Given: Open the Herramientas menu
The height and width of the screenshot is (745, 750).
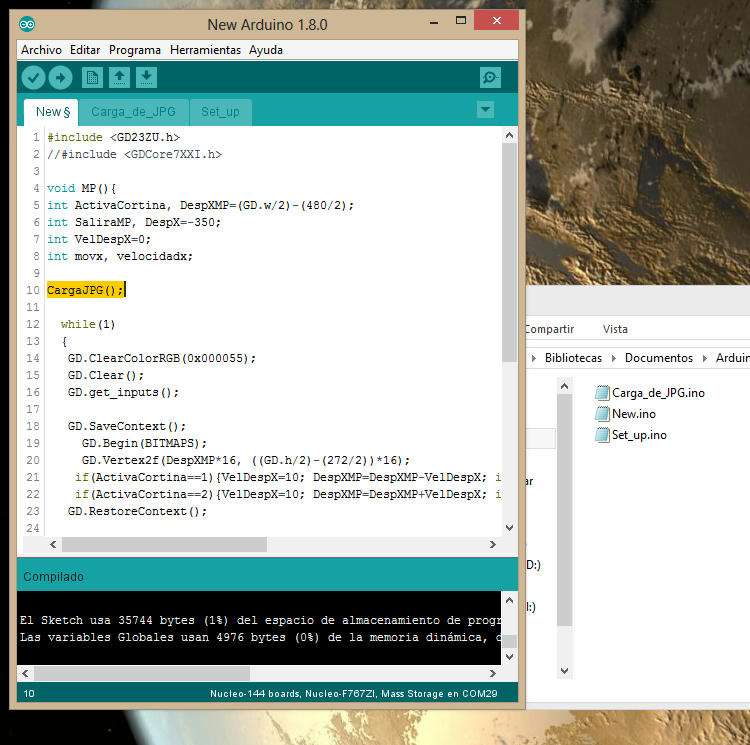Looking at the screenshot, I should [205, 50].
